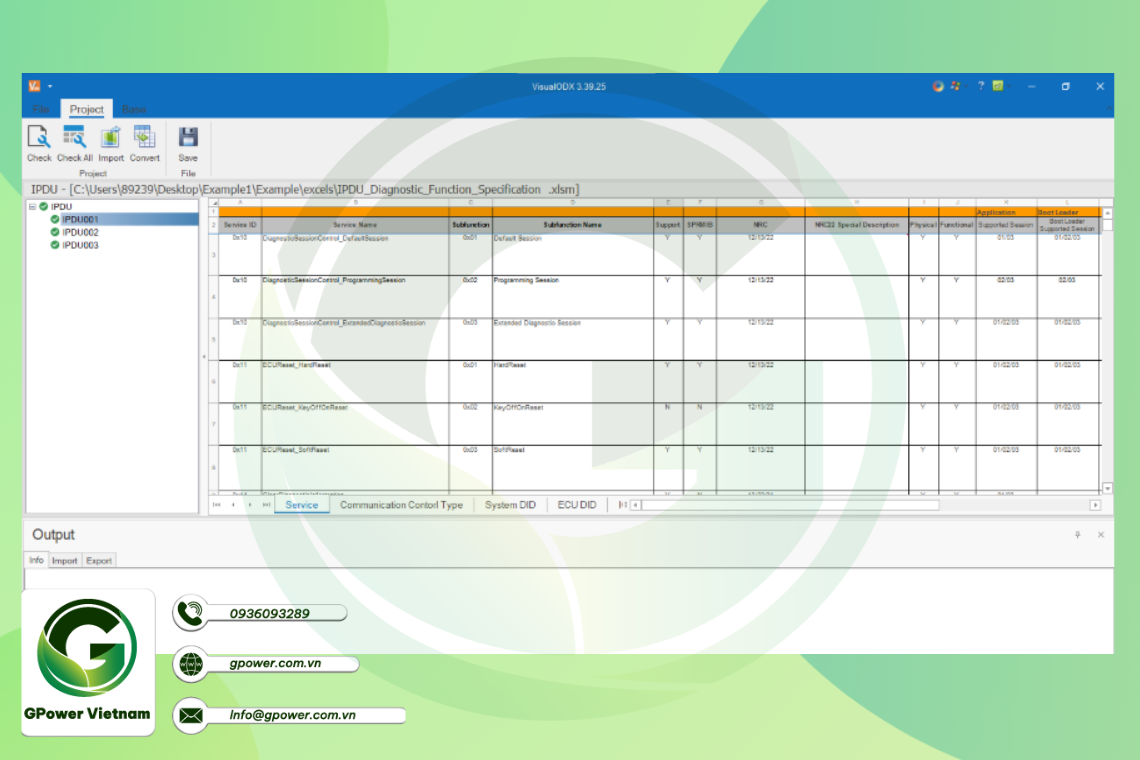This screenshot has width=1140, height=760.
Task: Open the ECU DID sheet tab
Action: tap(577, 505)
